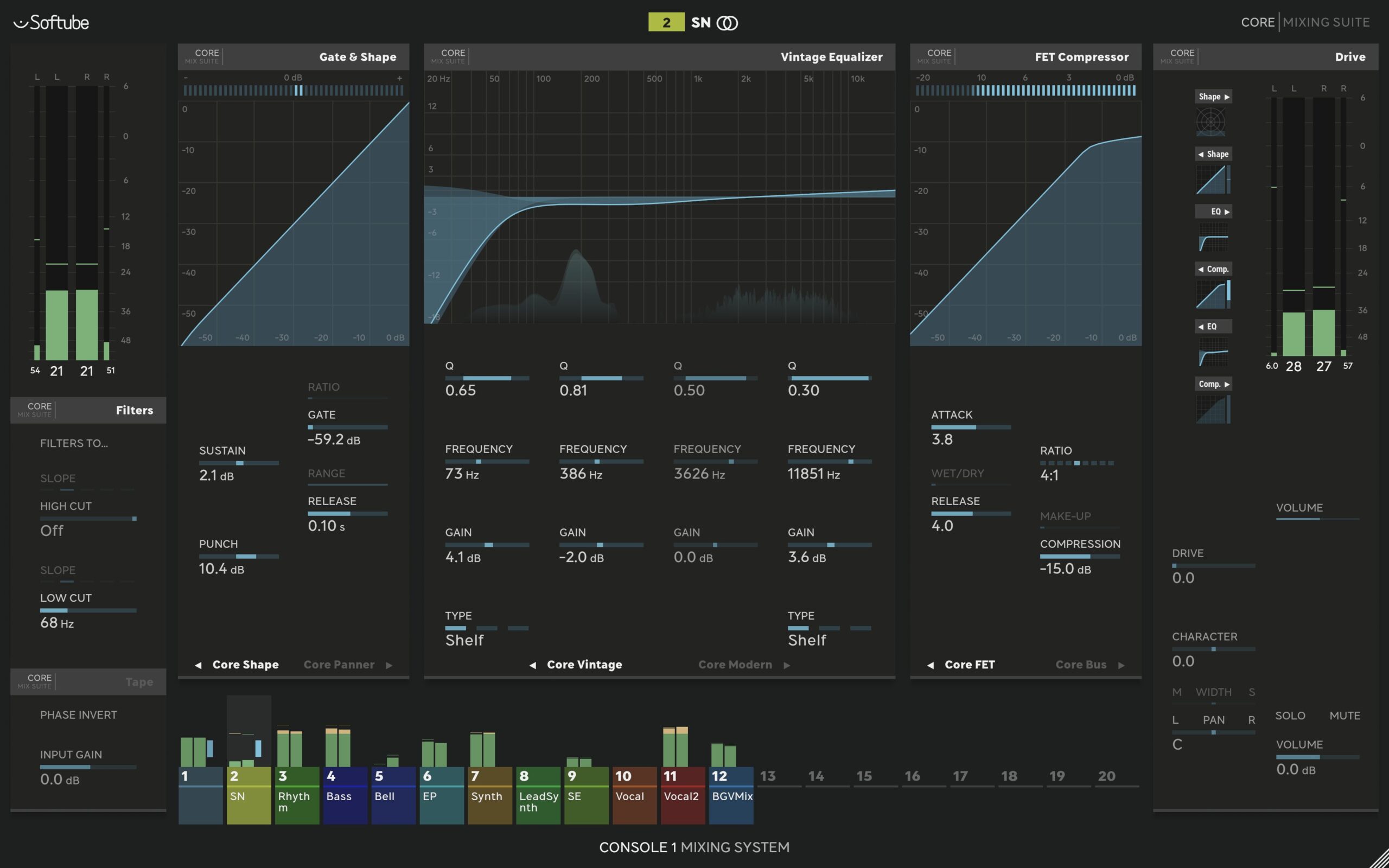The image size is (1389, 868).
Task: Select Core Modern equalizer
Action: point(735,665)
